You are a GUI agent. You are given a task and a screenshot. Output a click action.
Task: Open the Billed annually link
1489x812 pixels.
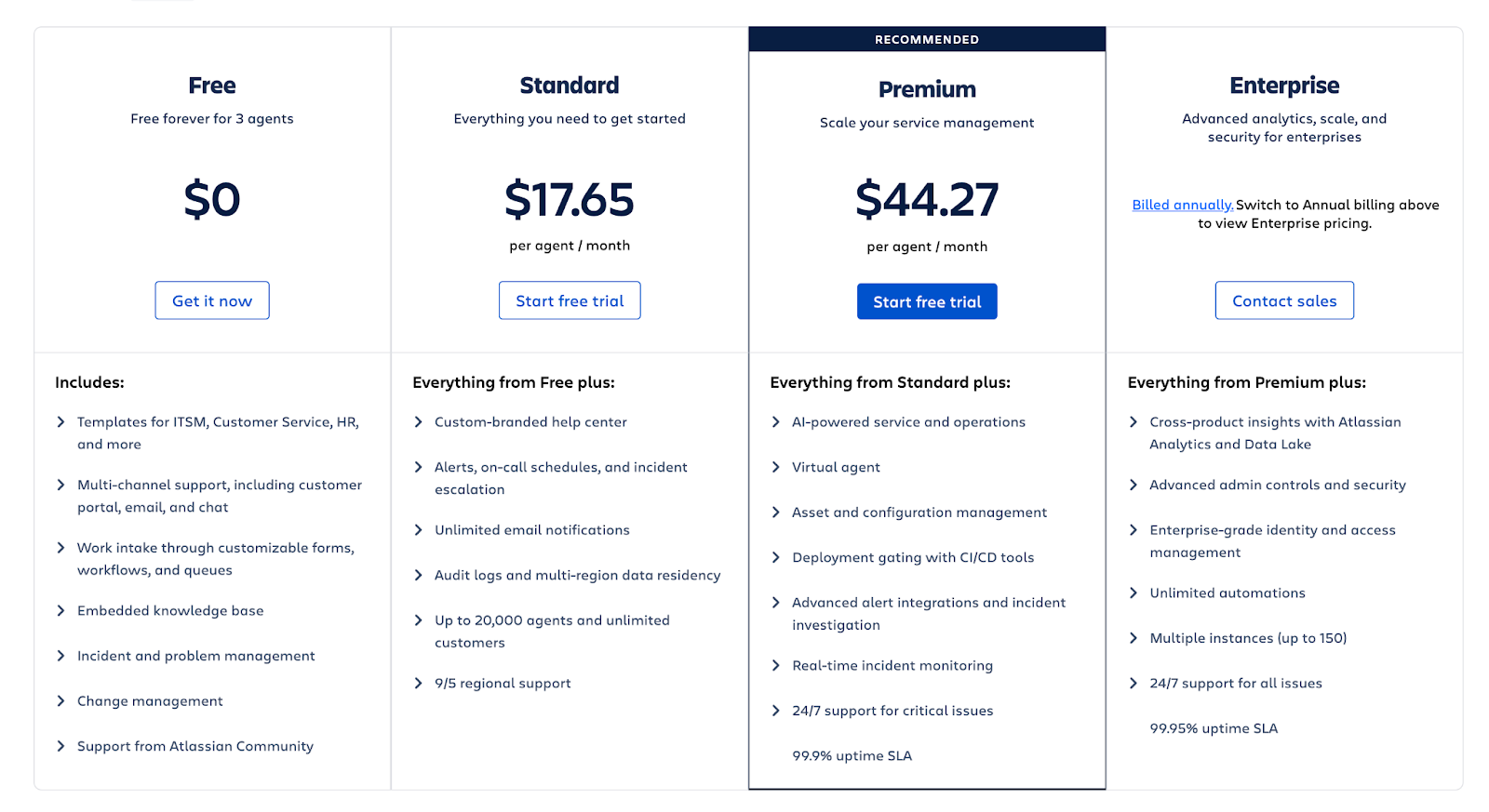click(x=1183, y=205)
